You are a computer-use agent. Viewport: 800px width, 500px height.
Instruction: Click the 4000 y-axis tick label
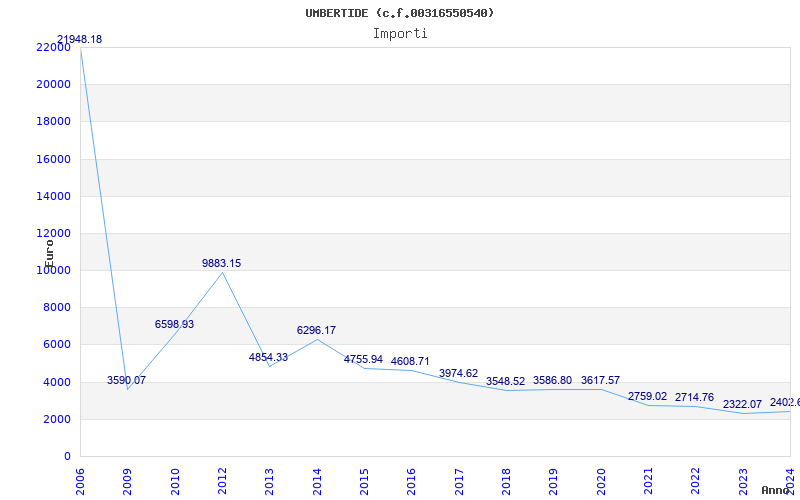(57, 382)
